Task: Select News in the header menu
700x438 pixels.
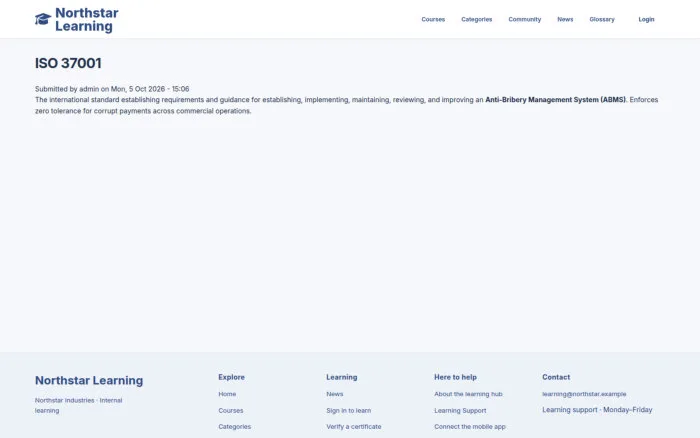Action: point(565,19)
